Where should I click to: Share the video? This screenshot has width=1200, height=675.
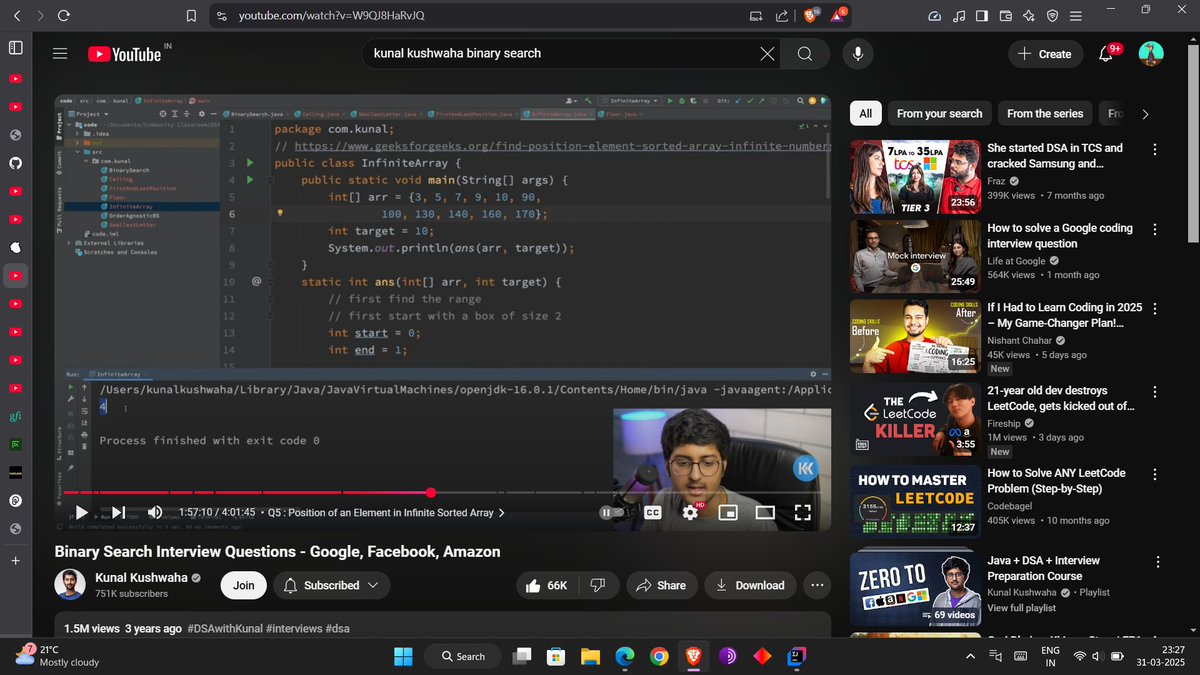point(661,585)
